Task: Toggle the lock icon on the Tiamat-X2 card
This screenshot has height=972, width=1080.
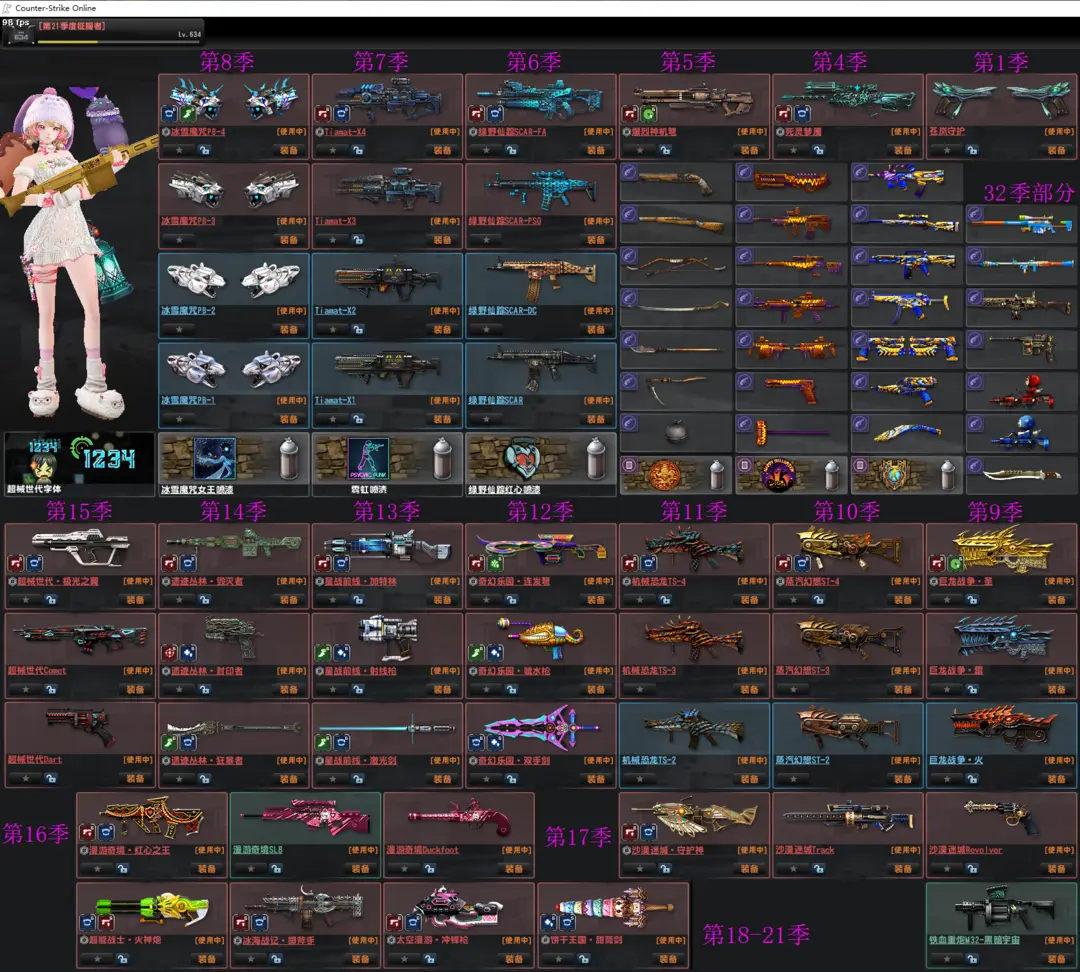Action: pyautogui.click(x=358, y=329)
